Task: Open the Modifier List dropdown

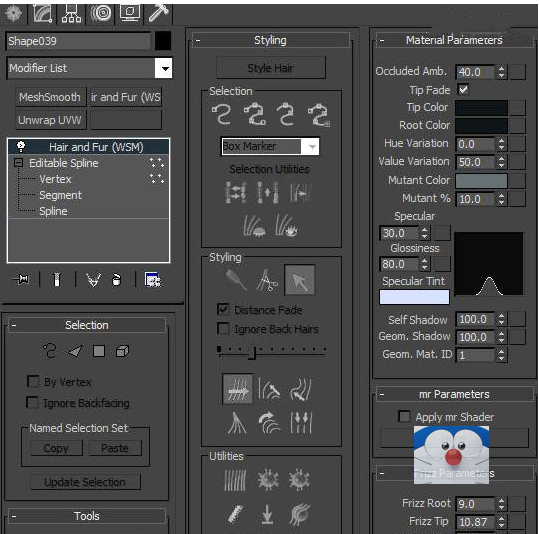Action: [164, 68]
